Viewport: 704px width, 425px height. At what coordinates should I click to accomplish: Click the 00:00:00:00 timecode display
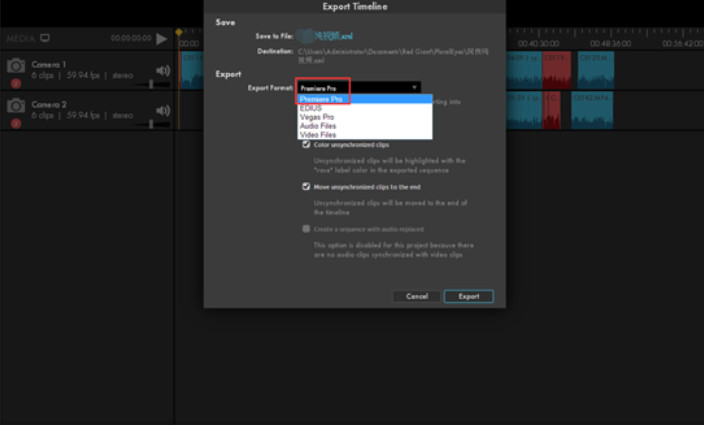(x=131, y=38)
